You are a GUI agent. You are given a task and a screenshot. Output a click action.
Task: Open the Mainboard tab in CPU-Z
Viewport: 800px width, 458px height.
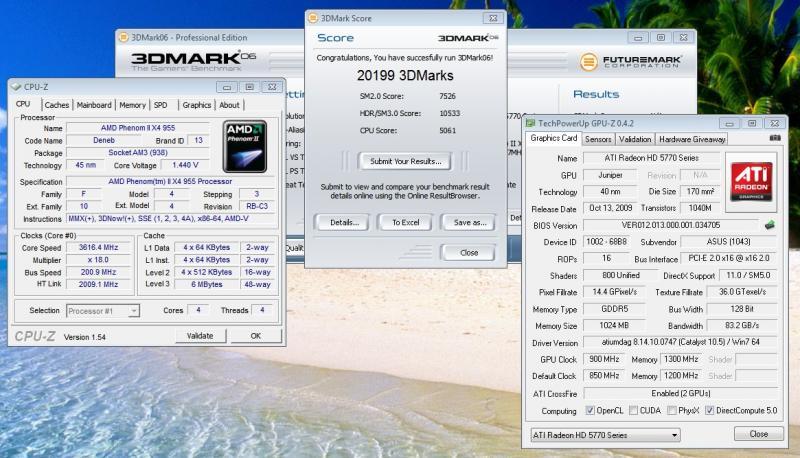(94, 105)
